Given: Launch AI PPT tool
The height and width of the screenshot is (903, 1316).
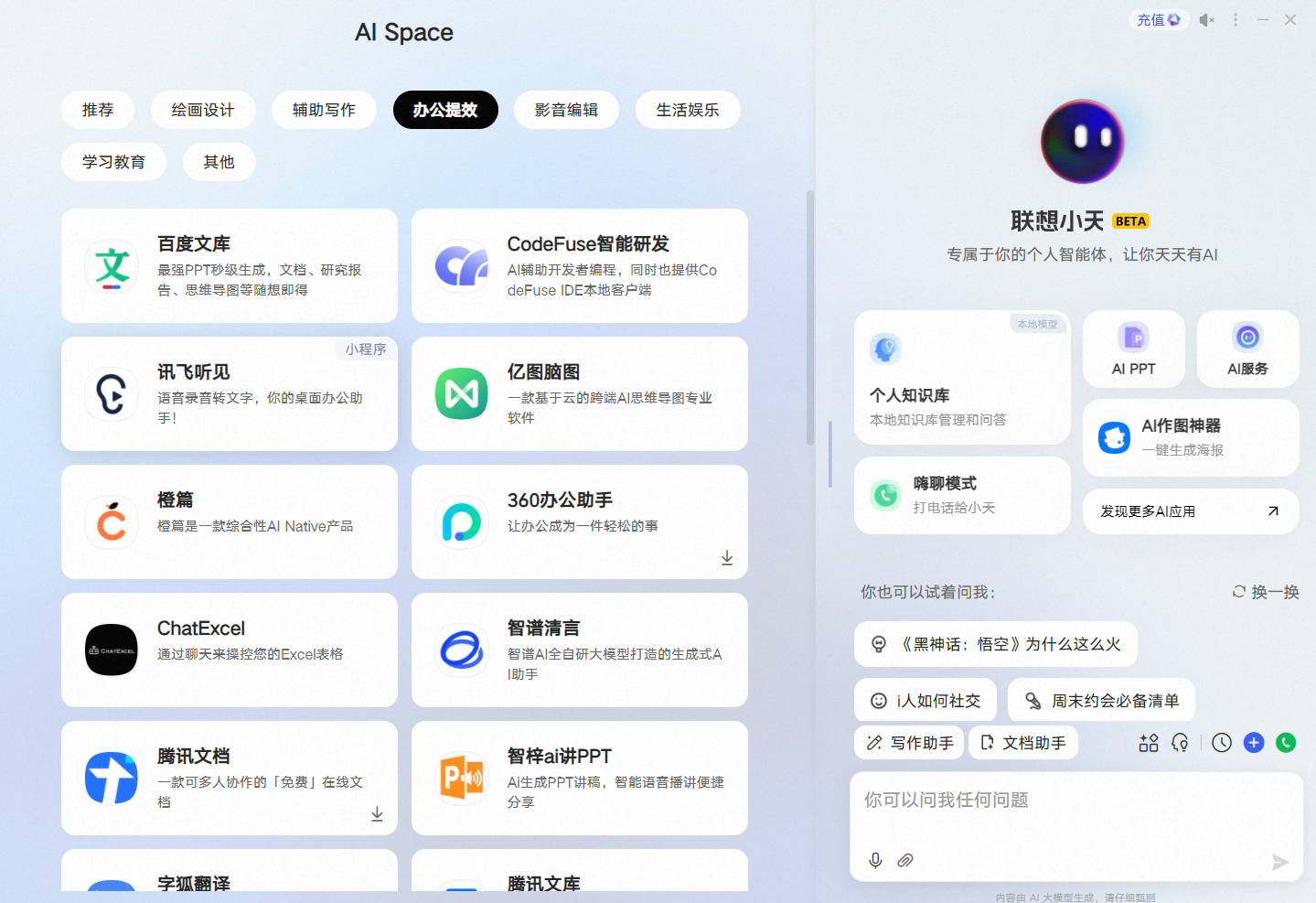Looking at the screenshot, I should pyautogui.click(x=1134, y=349).
